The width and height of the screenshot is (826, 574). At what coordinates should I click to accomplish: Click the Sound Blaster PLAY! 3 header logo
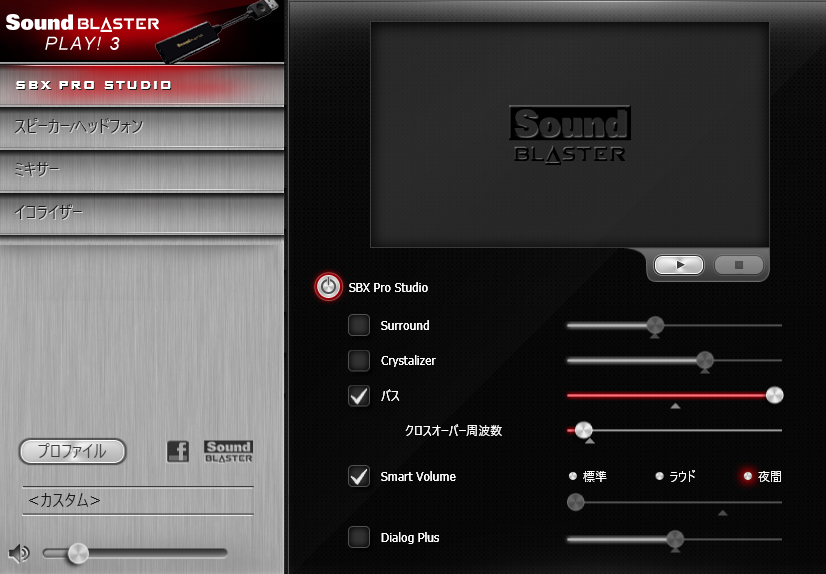point(83,32)
